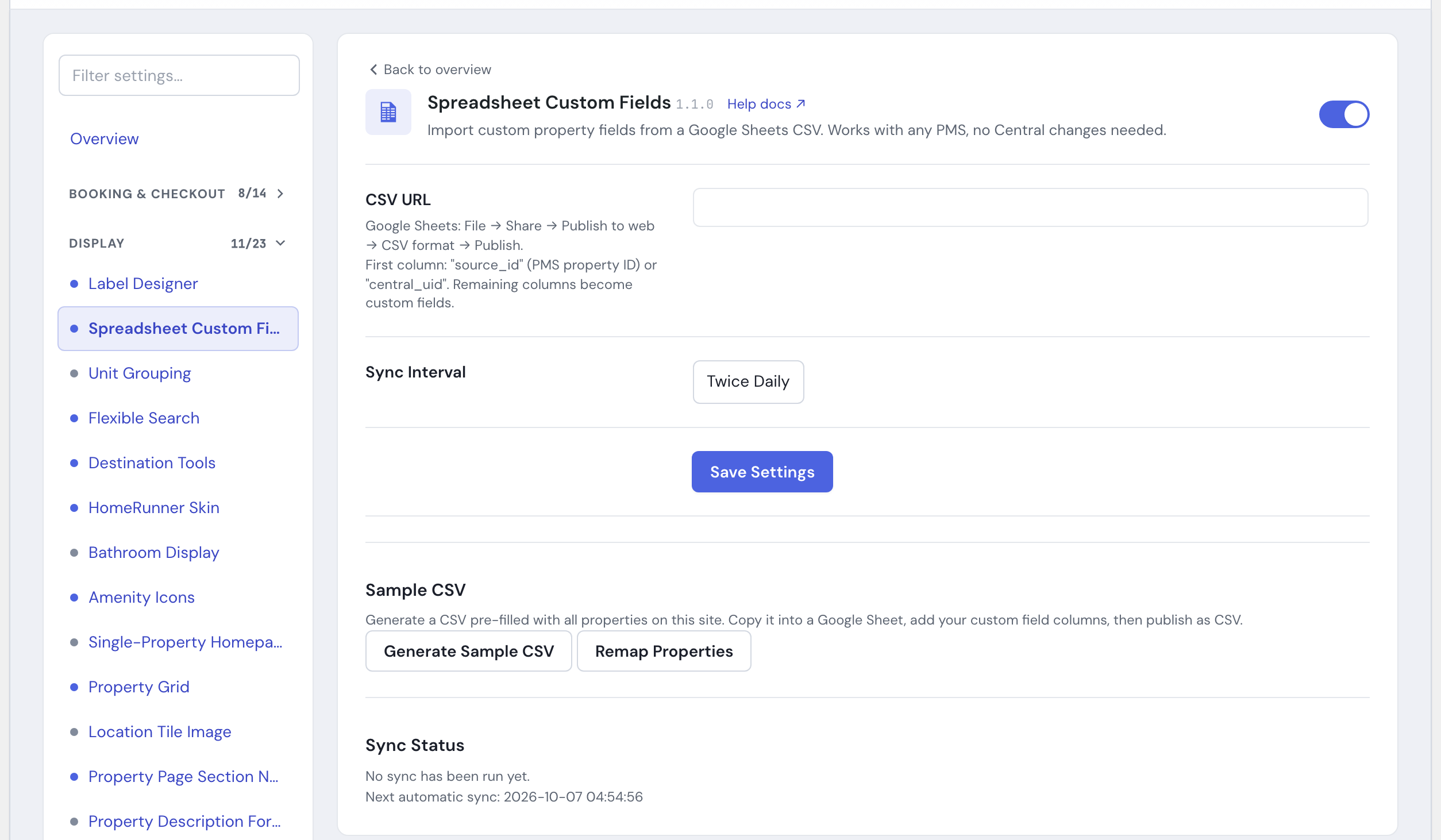The image size is (1441, 840).
Task: Focus the CSV URL input field
Action: (1030, 207)
